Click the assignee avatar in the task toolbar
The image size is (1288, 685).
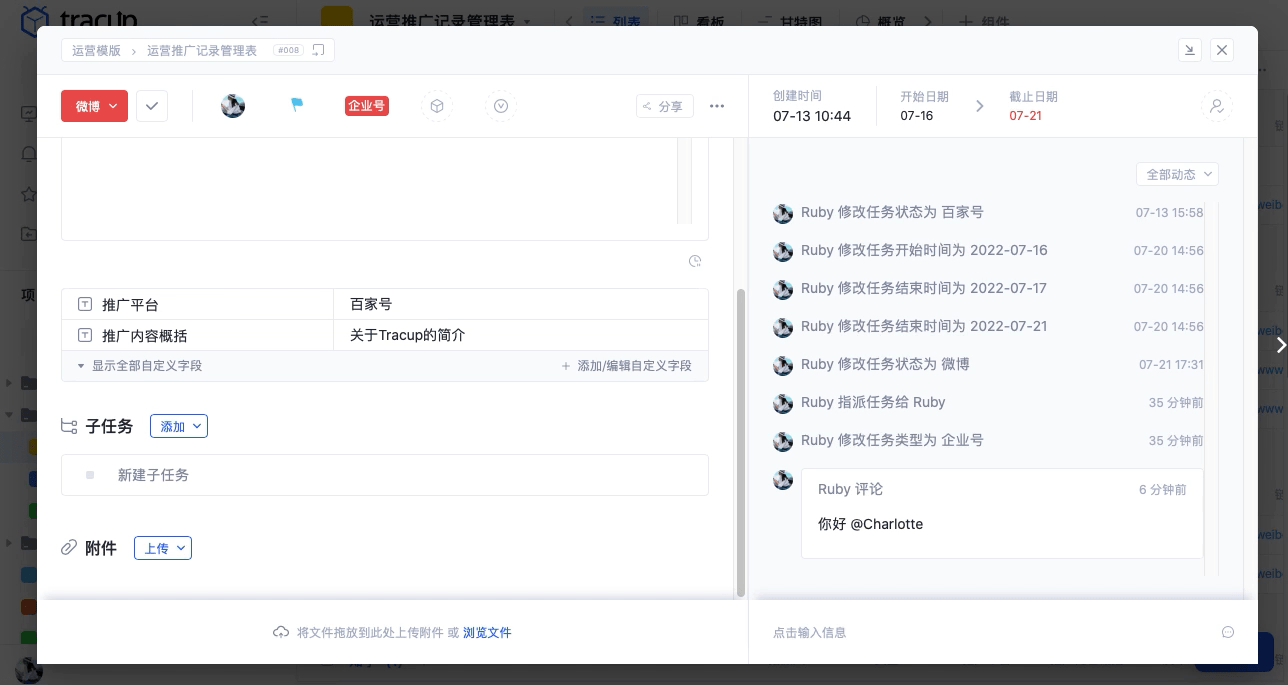(x=232, y=105)
